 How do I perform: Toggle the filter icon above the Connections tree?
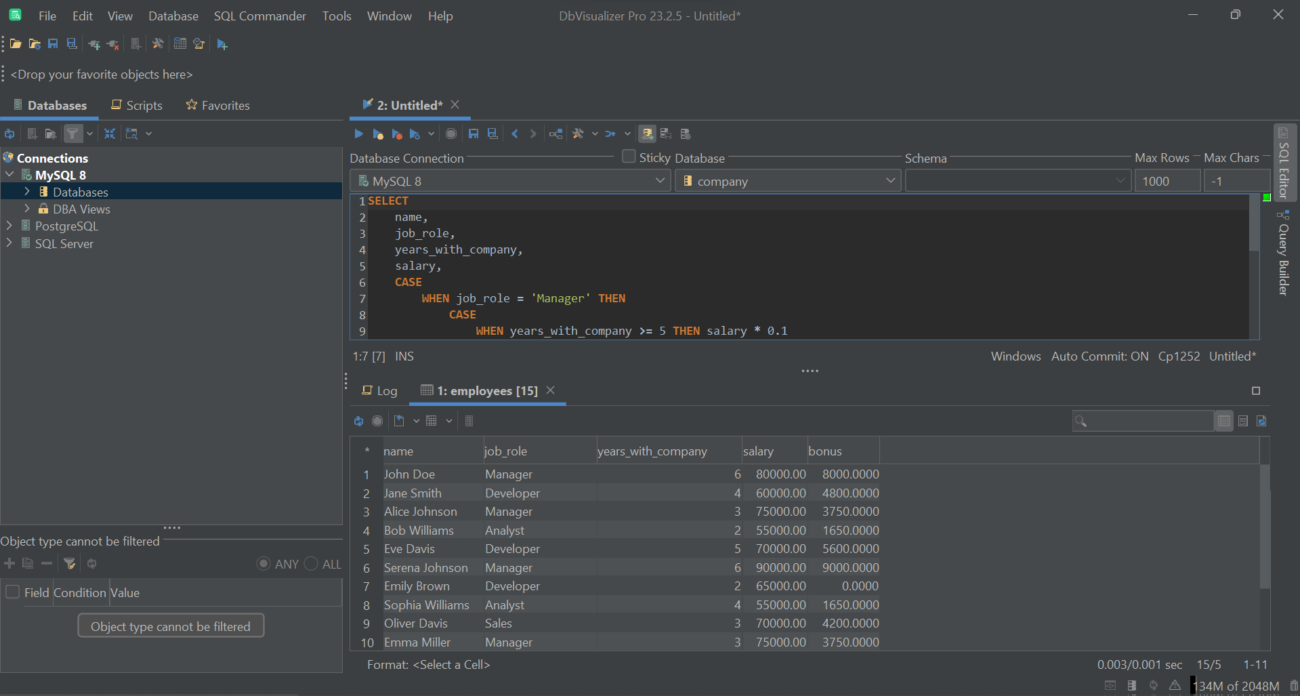click(x=73, y=133)
